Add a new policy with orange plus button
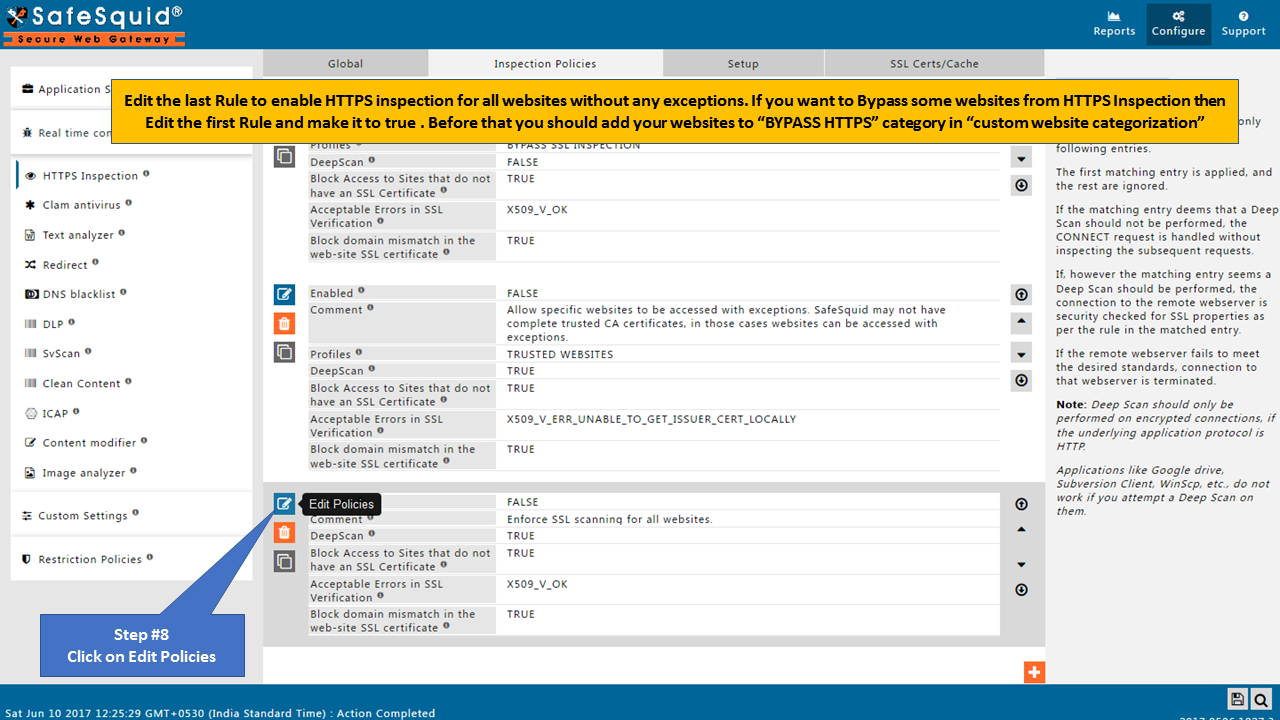The height and width of the screenshot is (720, 1280). [x=1034, y=673]
